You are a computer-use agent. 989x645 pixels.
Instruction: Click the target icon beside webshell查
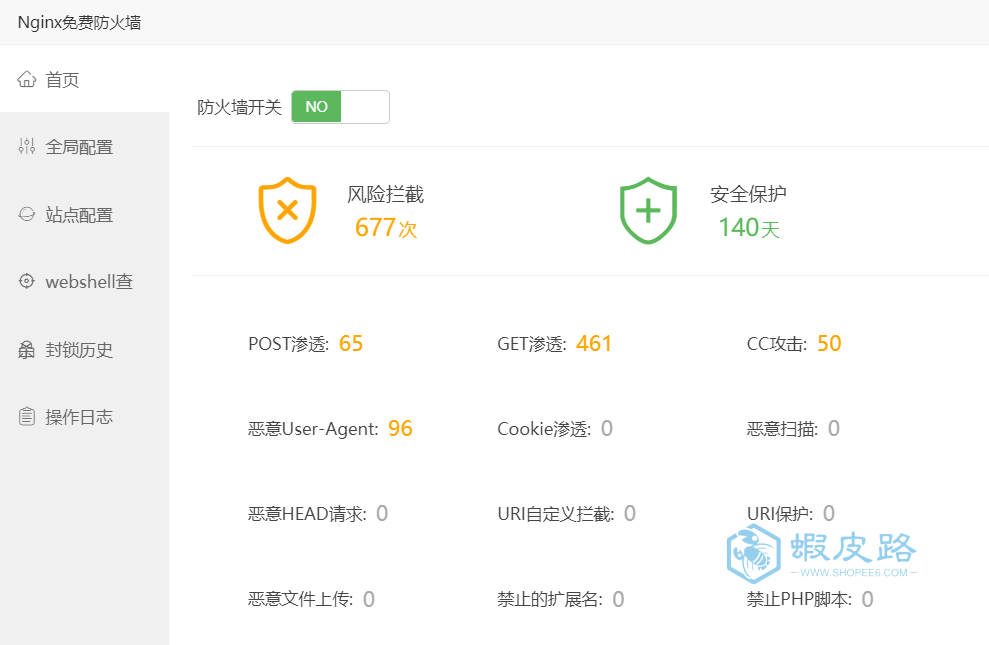(26, 281)
